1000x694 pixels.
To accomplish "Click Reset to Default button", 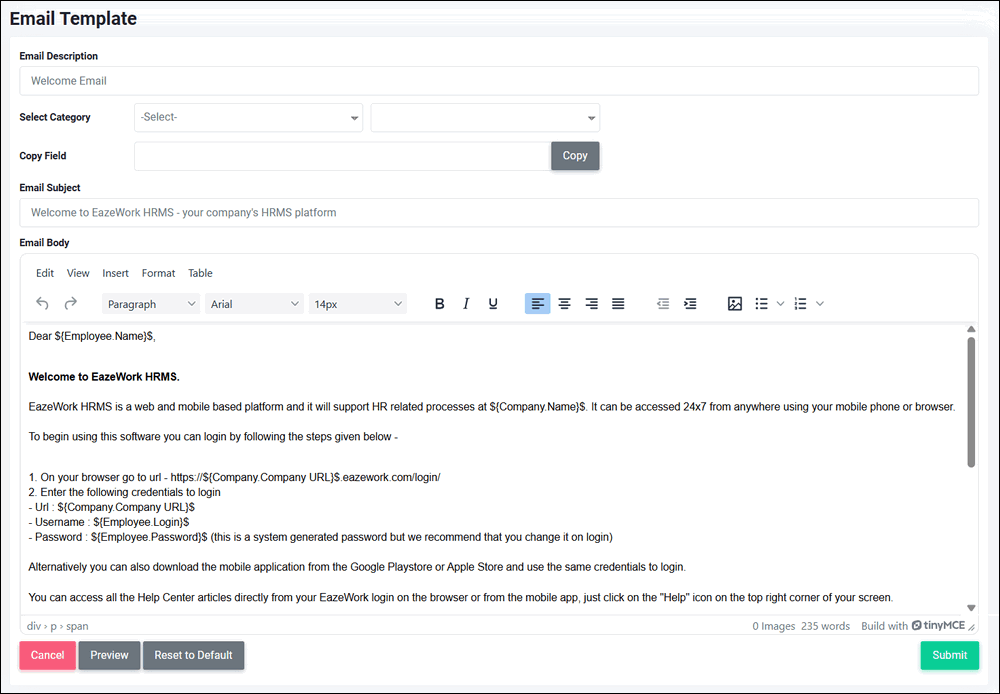I will pyautogui.click(x=193, y=655).
